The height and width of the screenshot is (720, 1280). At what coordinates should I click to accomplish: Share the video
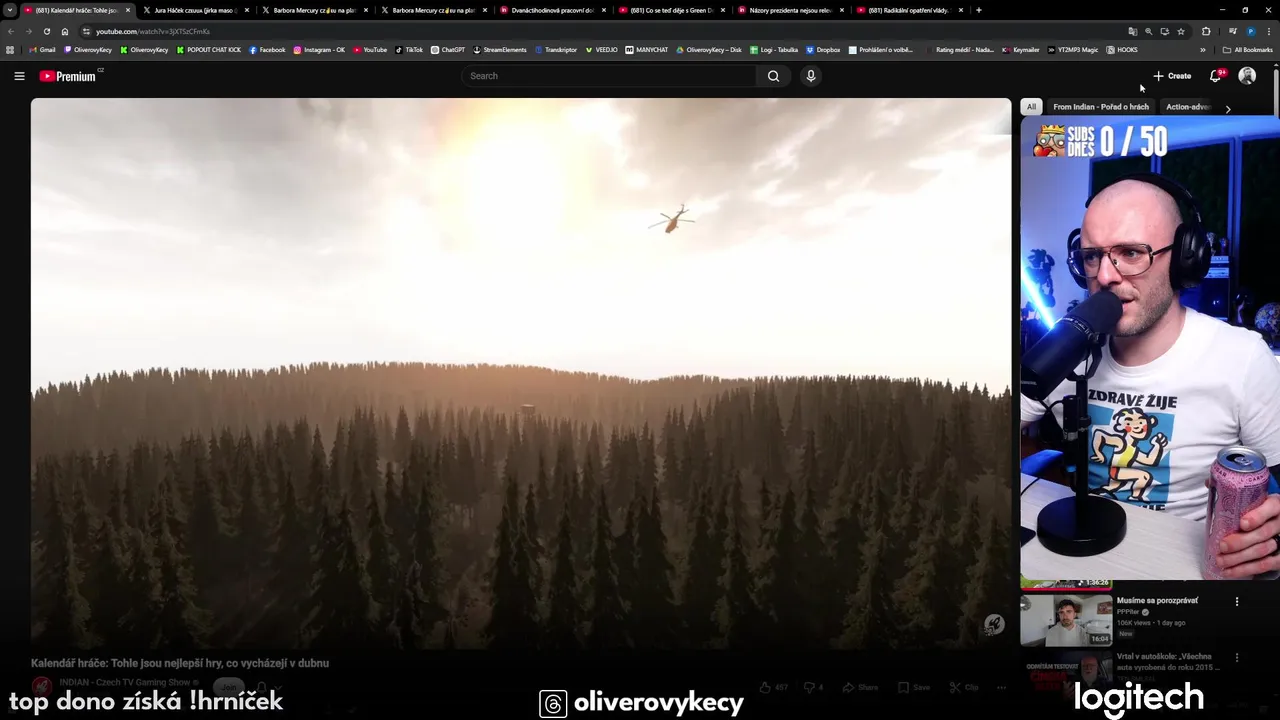(x=860, y=687)
